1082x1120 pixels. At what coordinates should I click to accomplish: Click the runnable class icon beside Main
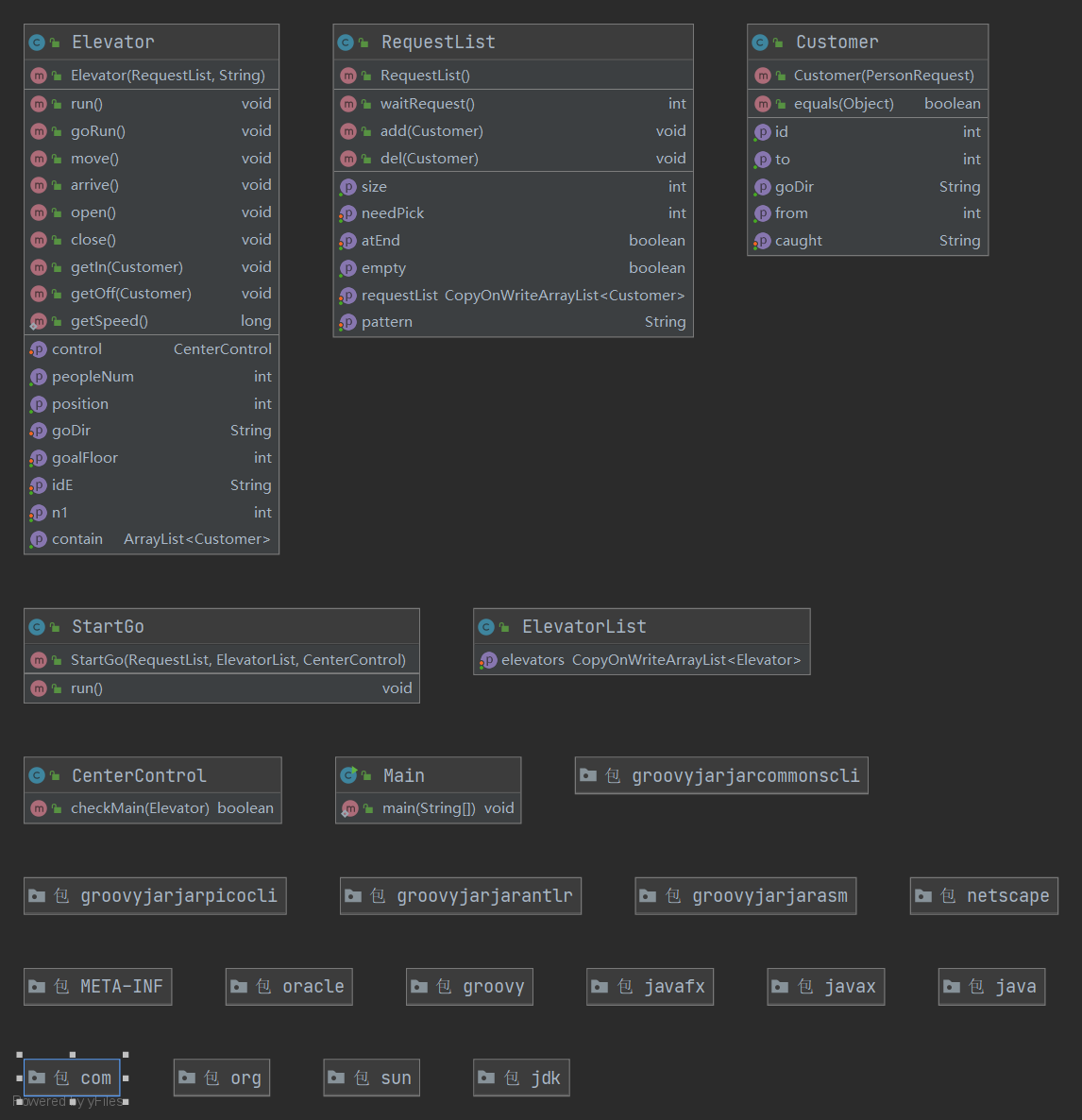tap(348, 775)
